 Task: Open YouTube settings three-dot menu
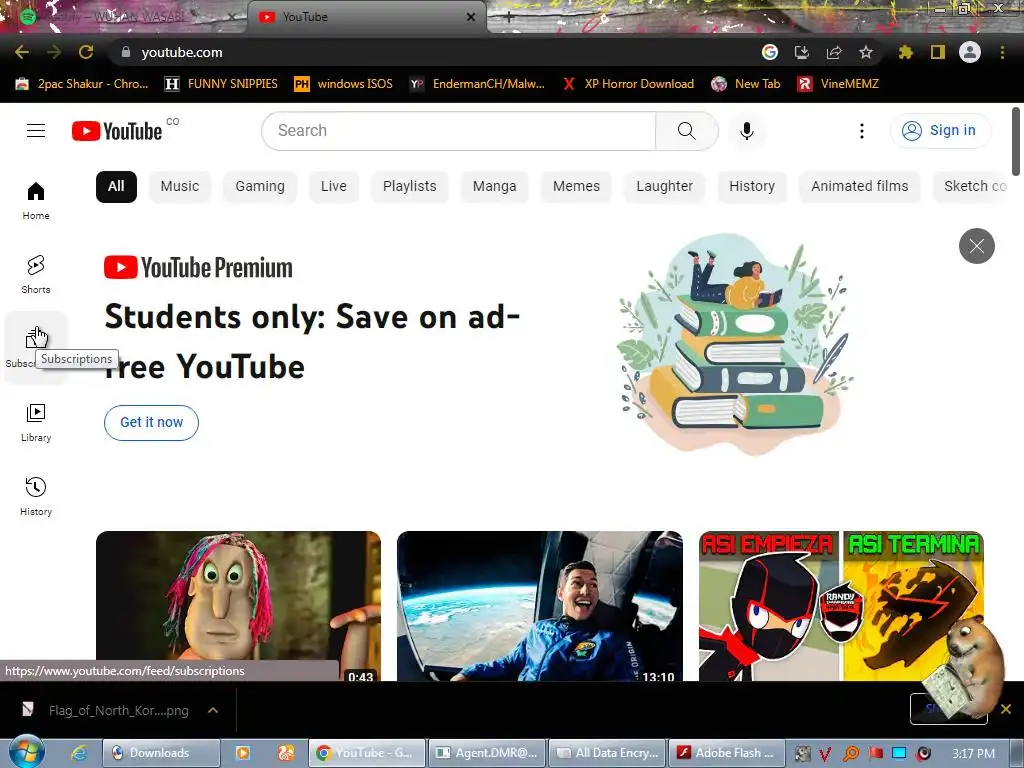861,131
